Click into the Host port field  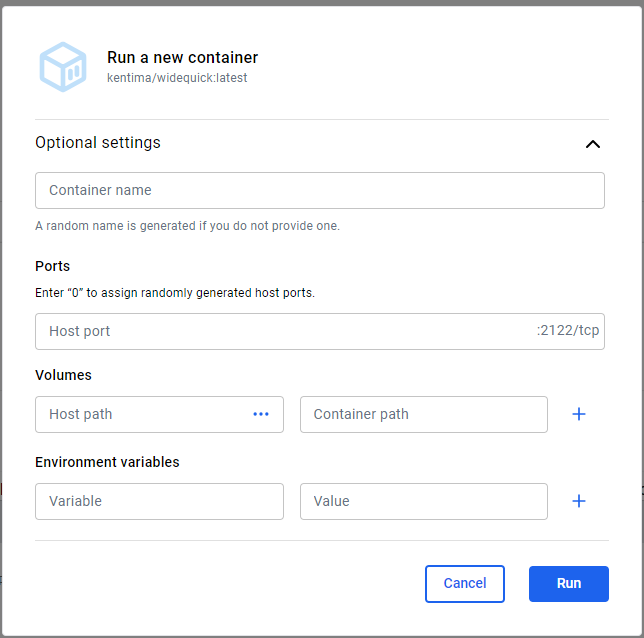pos(280,331)
